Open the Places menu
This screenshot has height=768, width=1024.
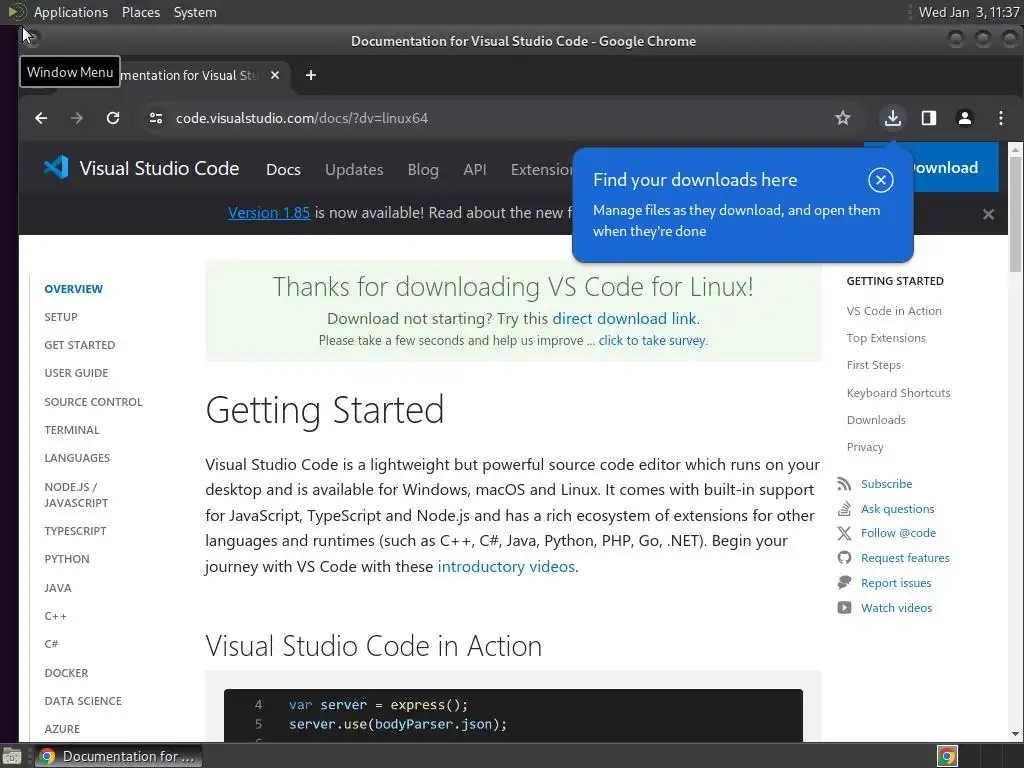[140, 12]
